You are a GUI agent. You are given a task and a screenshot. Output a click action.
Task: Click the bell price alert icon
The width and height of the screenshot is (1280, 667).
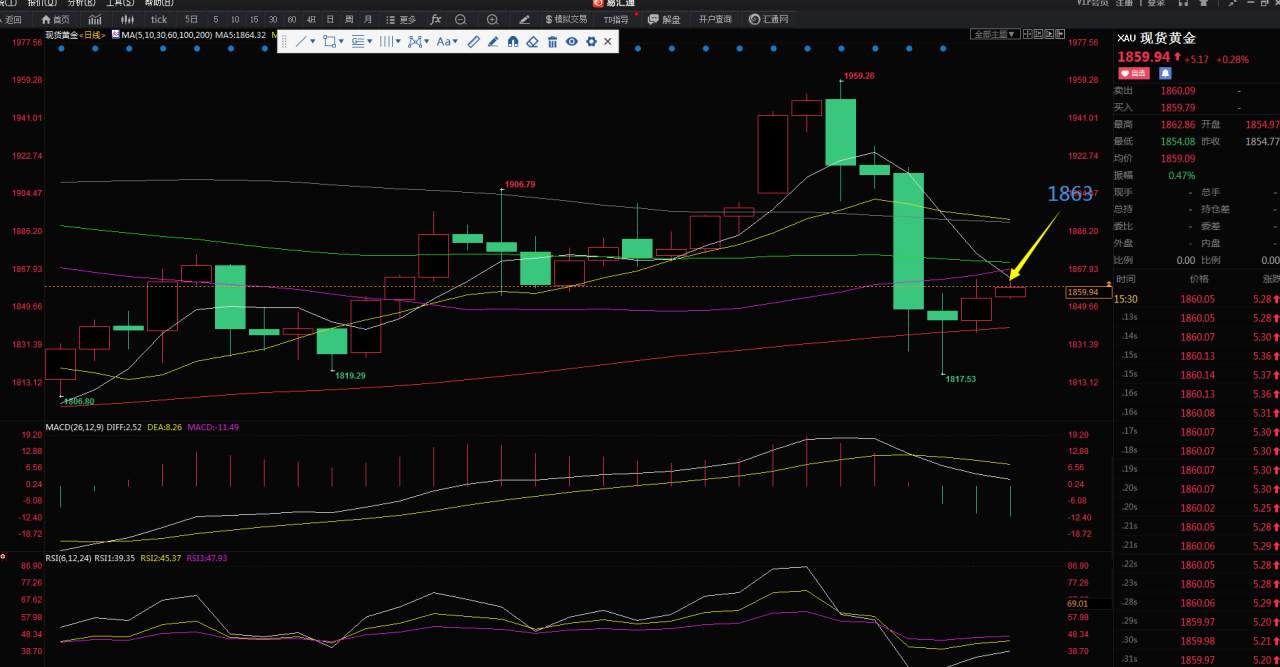[x=1165, y=73]
